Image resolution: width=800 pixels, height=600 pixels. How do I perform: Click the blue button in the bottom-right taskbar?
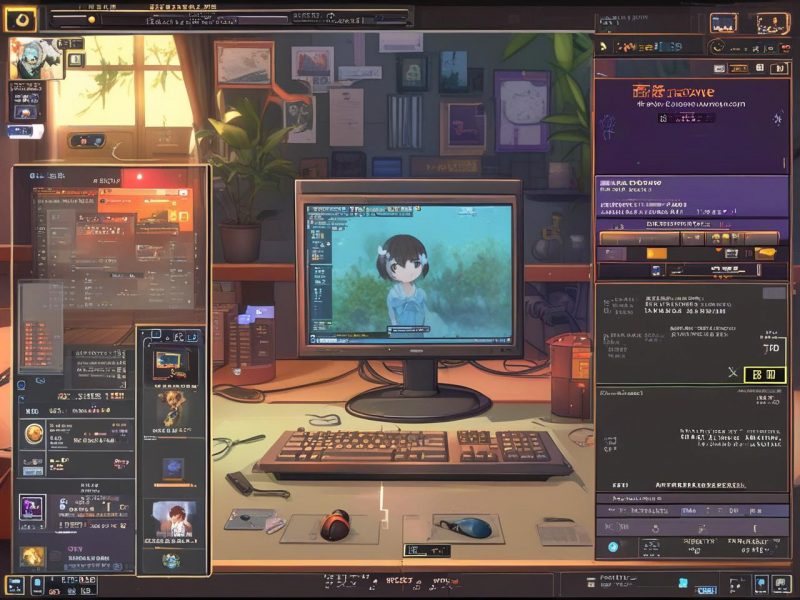pos(706,590)
